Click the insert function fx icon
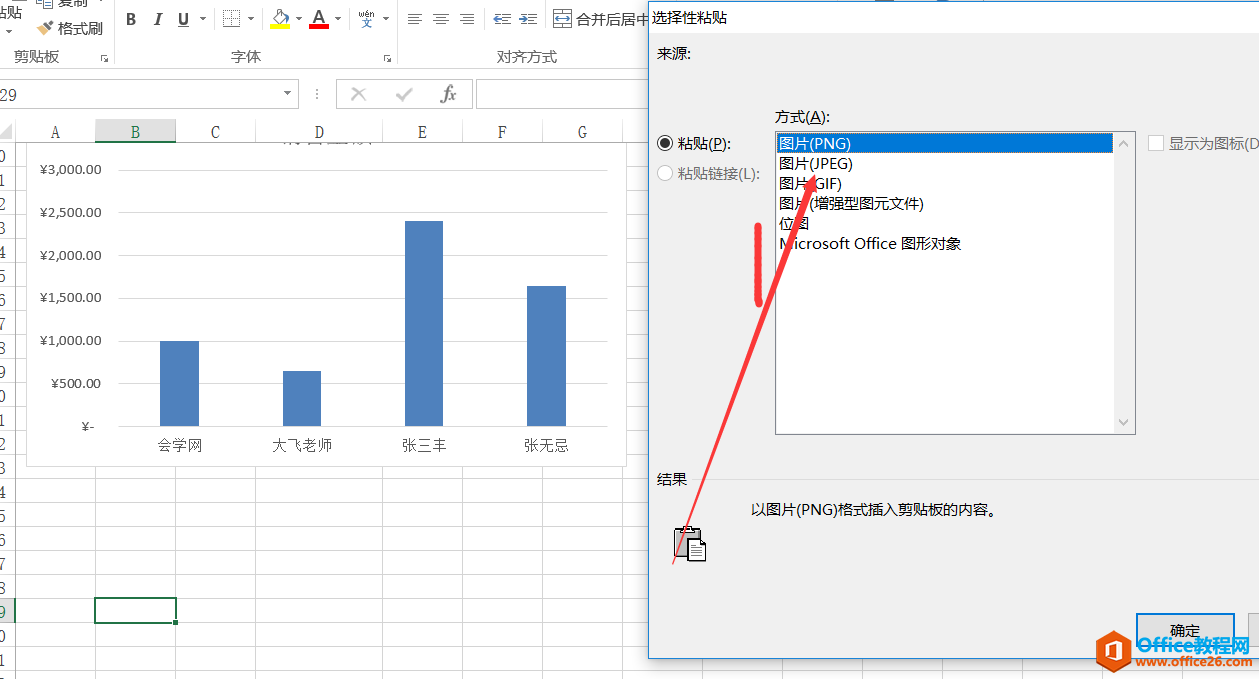The width and height of the screenshot is (1259, 679). [x=447, y=93]
